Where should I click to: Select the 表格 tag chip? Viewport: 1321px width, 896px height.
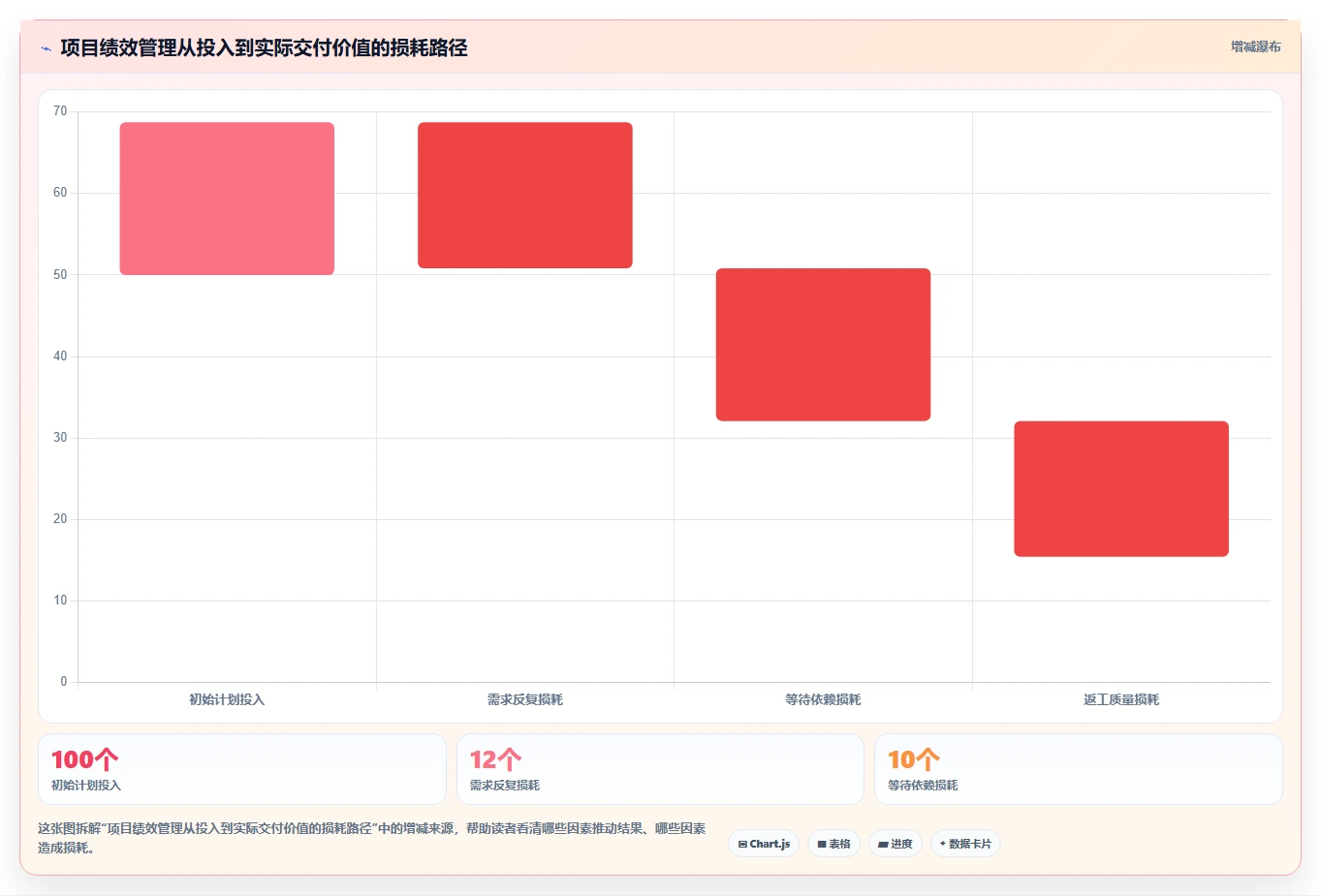pyautogui.click(x=833, y=844)
